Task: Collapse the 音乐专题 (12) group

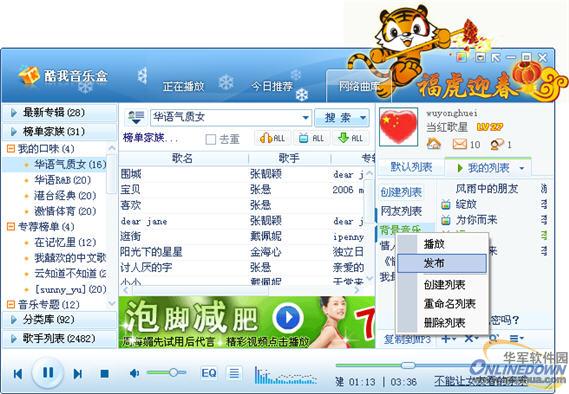Action: tap(11, 304)
